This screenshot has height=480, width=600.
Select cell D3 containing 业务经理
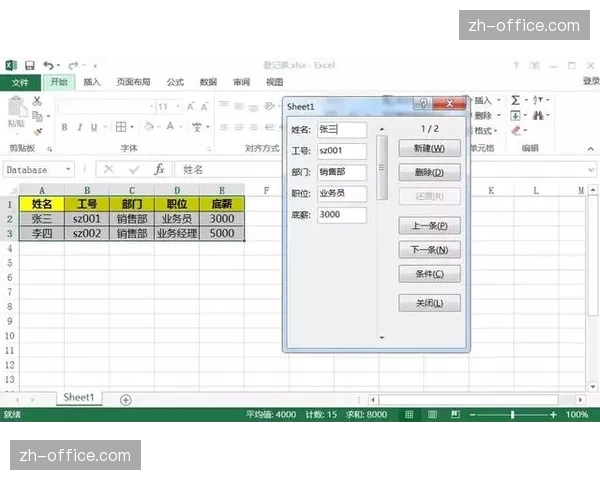(177, 233)
